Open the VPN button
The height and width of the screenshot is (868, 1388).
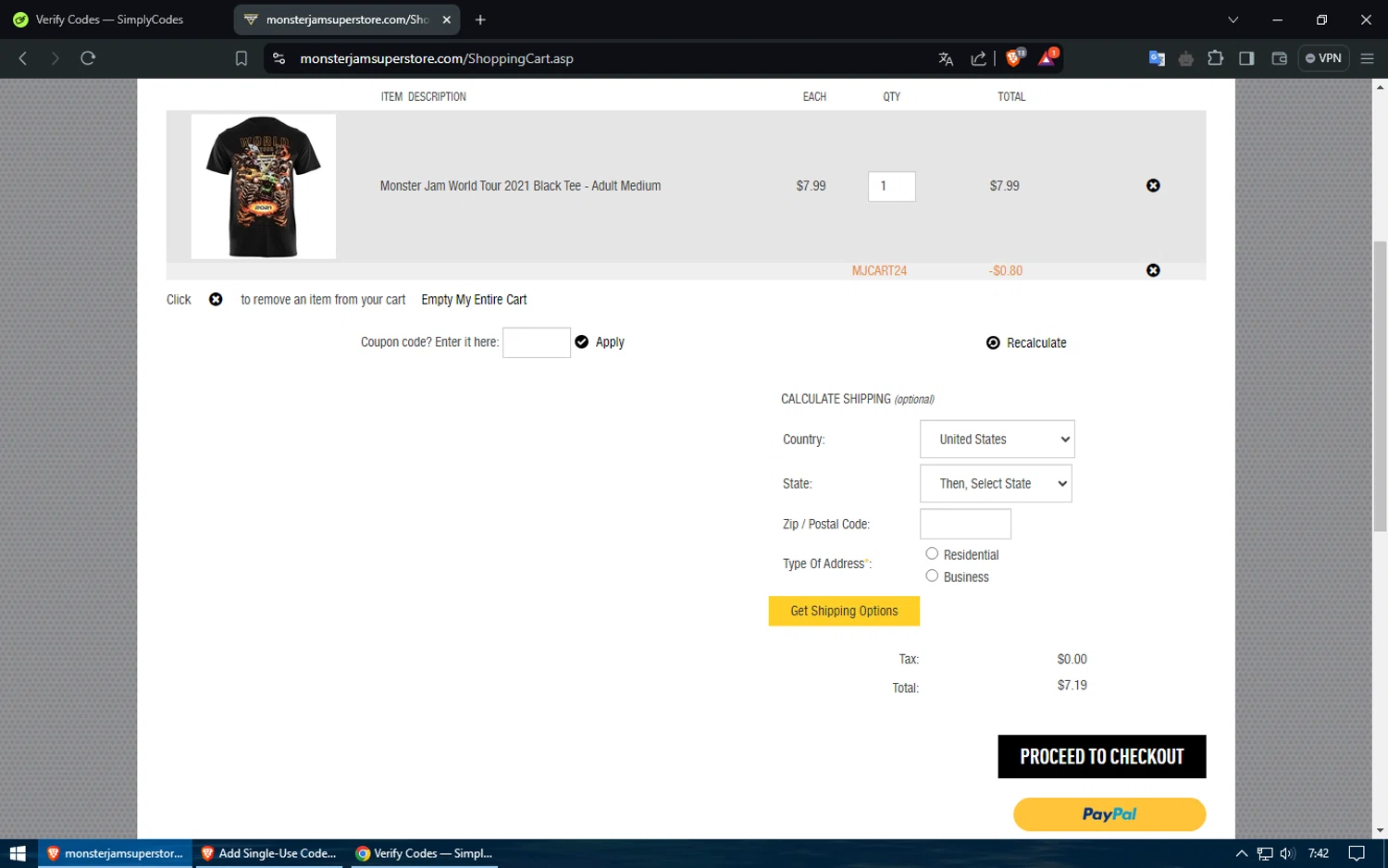[x=1323, y=58]
